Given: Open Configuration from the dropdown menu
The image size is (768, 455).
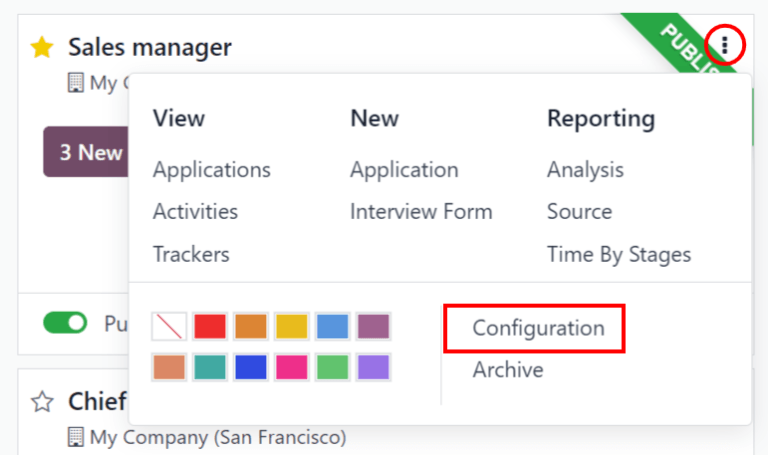Looking at the screenshot, I should click(x=538, y=328).
